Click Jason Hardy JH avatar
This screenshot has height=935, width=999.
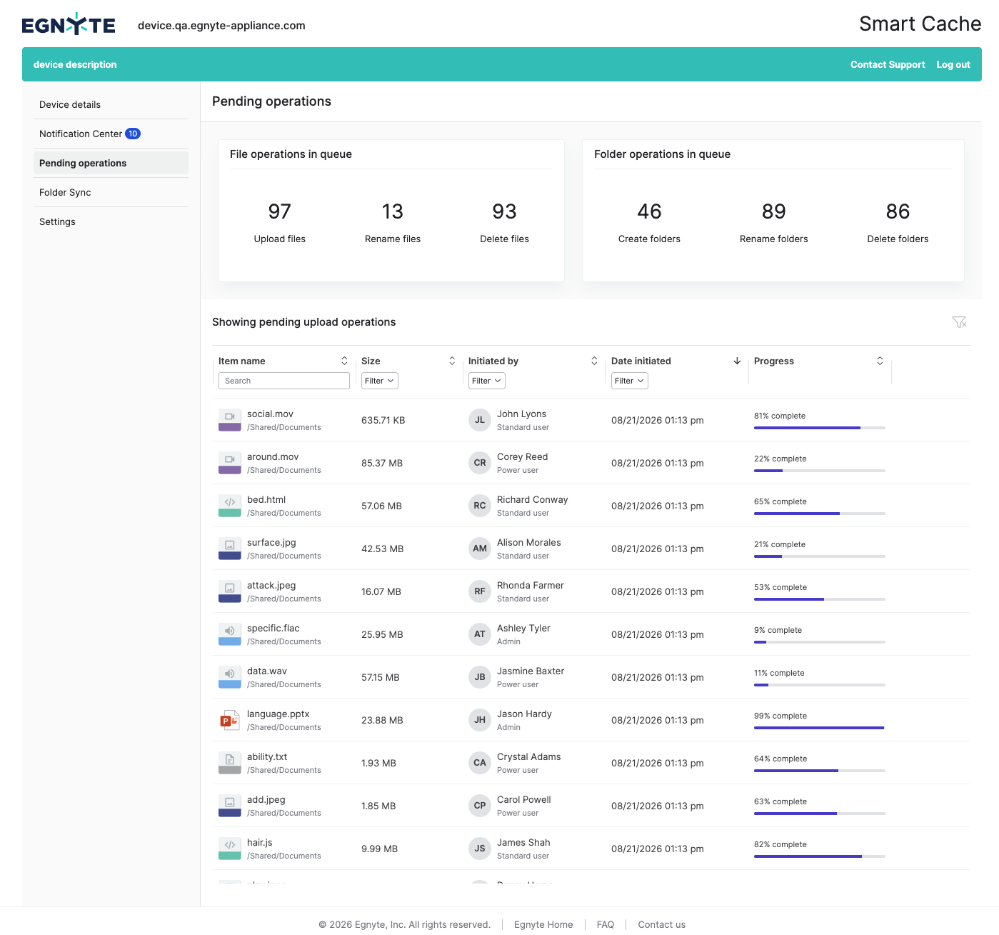(480, 720)
